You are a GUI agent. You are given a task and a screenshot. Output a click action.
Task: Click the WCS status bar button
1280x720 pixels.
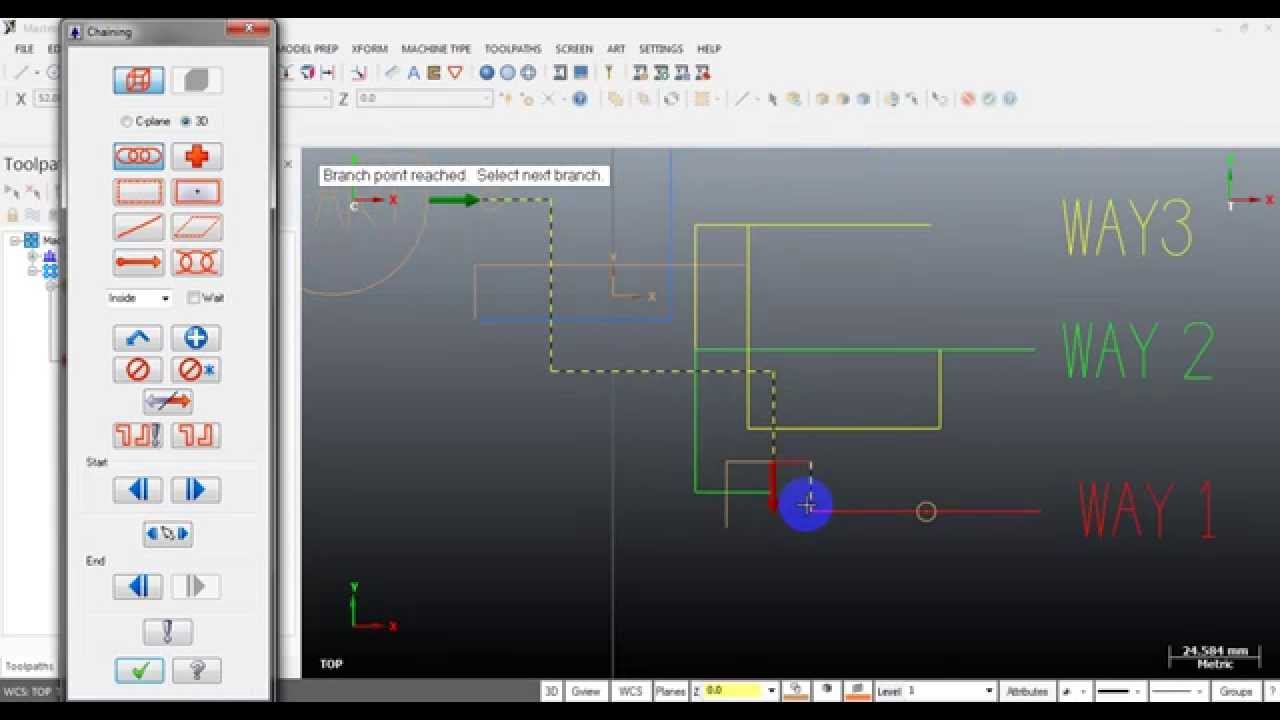pos(630,691)
